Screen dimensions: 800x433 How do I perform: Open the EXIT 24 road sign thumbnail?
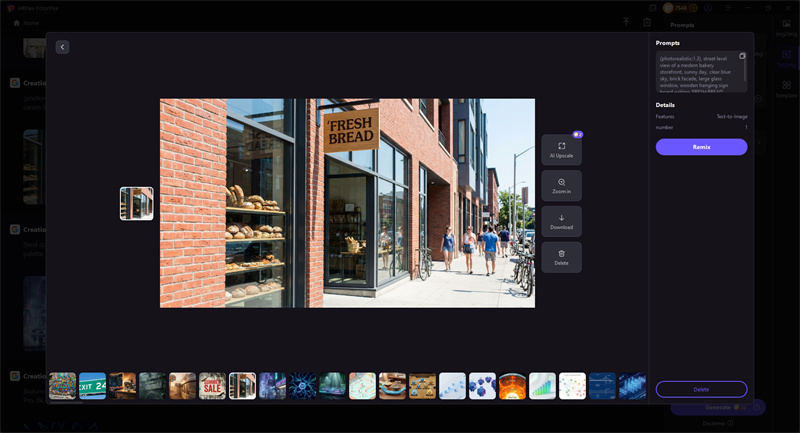click(x=92, y=386)
